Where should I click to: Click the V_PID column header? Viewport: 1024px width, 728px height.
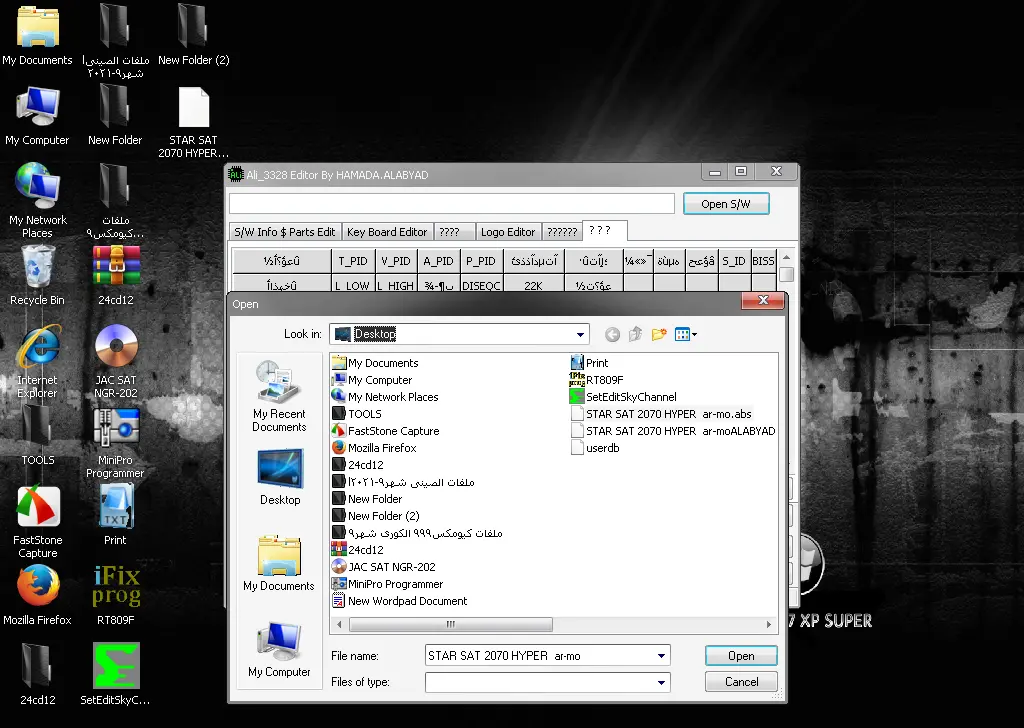point(396,261)
